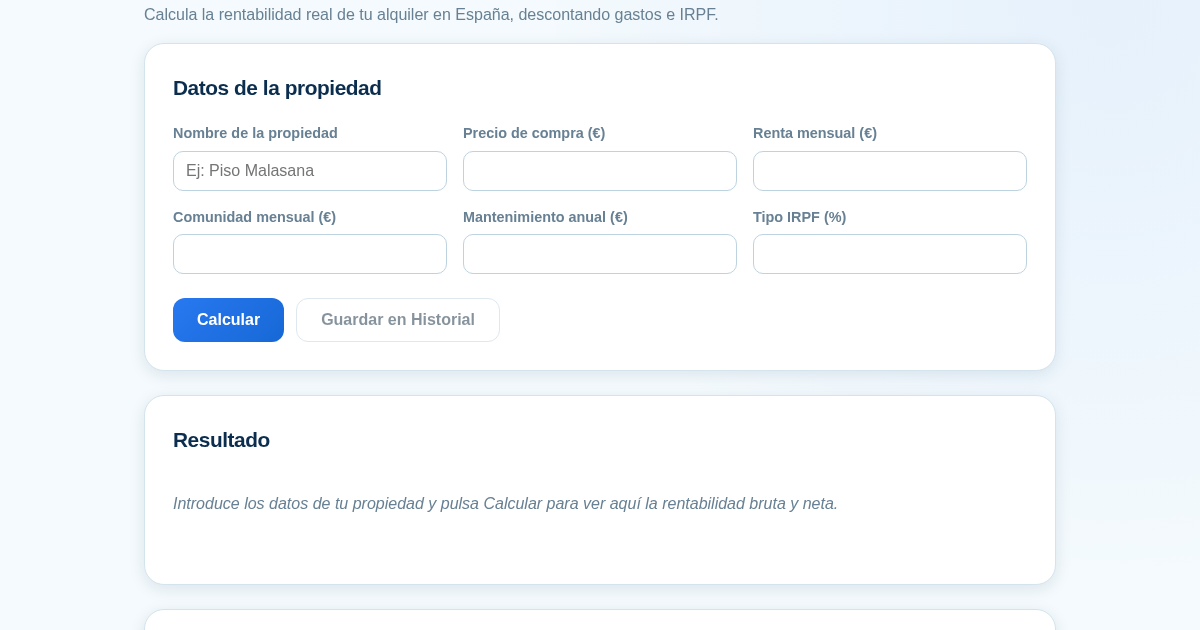Click the 'Resultado' heading

(x=221, y=440)
